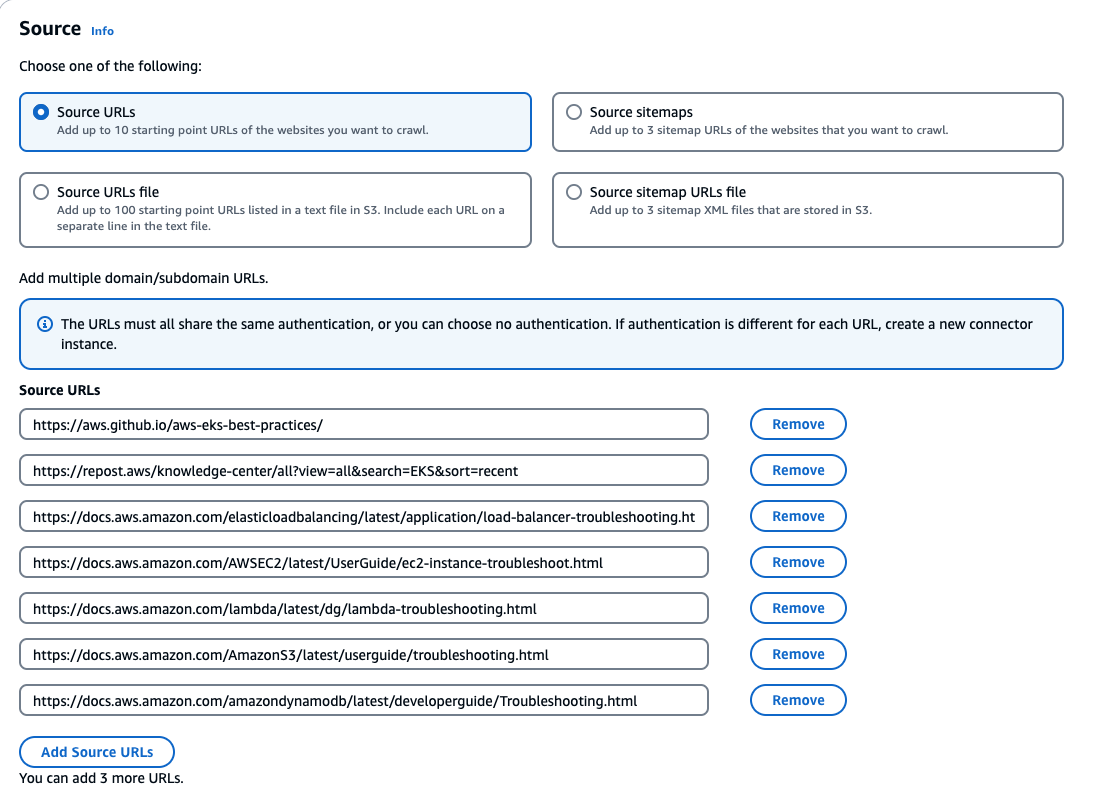The width and height of the screenshot is (1114, 795).
Task: Choose the "Source URLs file" option
Action: [x=40, y=191]
